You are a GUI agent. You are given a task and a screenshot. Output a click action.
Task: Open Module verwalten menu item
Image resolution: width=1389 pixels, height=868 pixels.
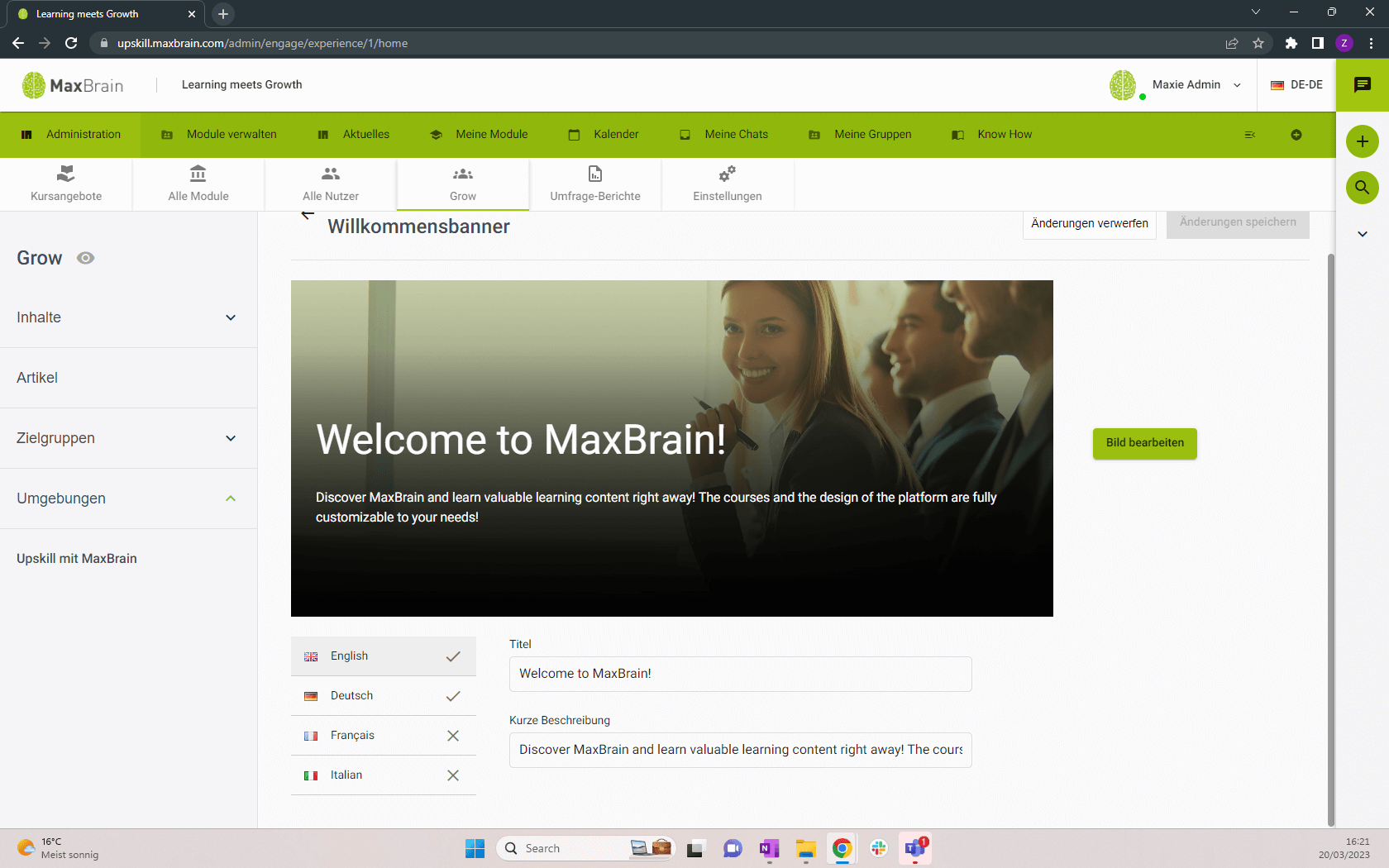219,134
